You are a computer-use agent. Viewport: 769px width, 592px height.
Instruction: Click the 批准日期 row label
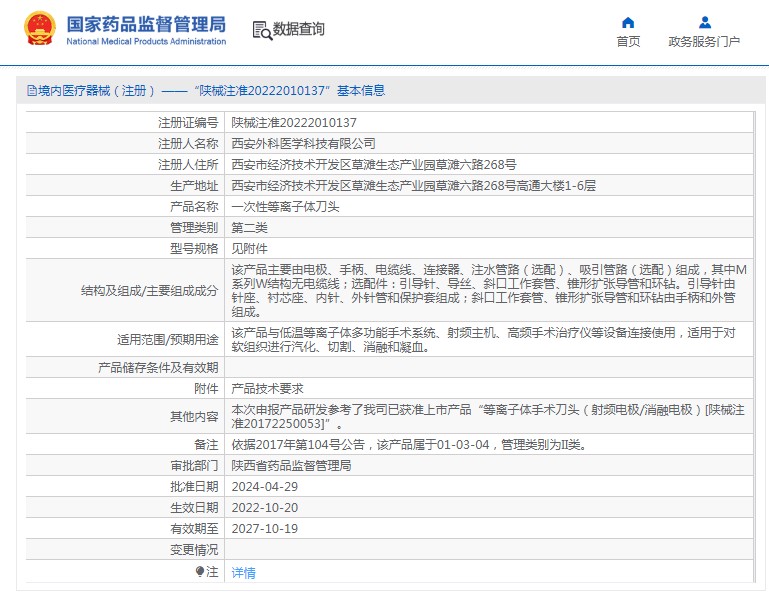point(194,487)
